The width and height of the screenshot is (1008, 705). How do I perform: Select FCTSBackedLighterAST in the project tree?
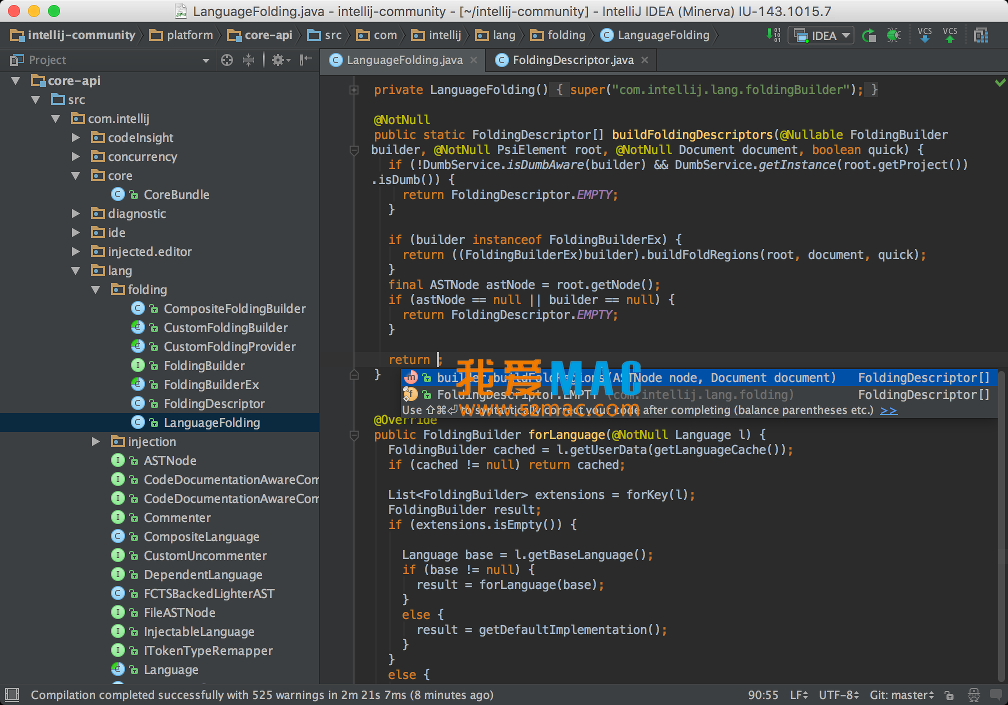coord(209,594)
